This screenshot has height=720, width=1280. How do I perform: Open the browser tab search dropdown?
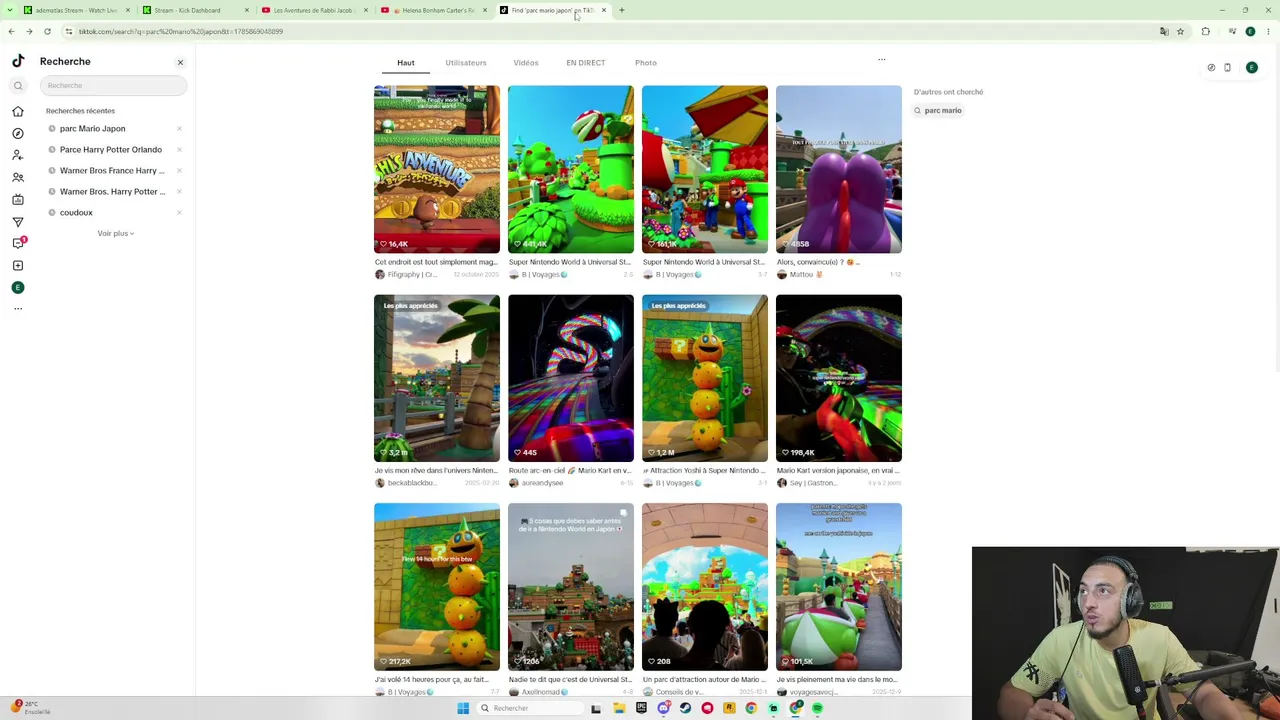tap(11, 10)
